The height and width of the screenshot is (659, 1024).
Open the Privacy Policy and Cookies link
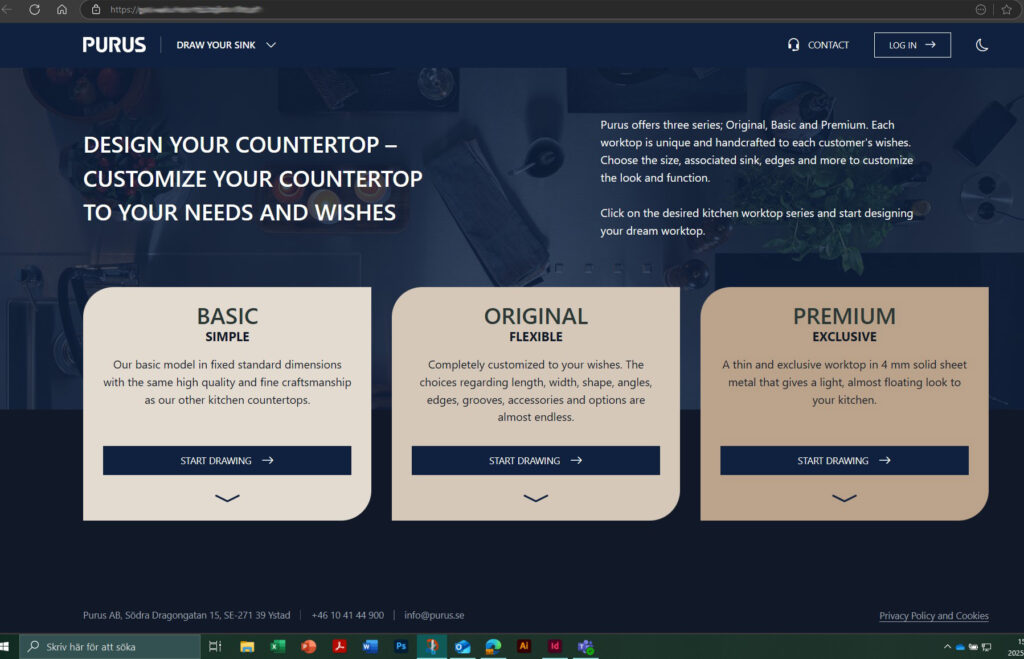(933, 616)
